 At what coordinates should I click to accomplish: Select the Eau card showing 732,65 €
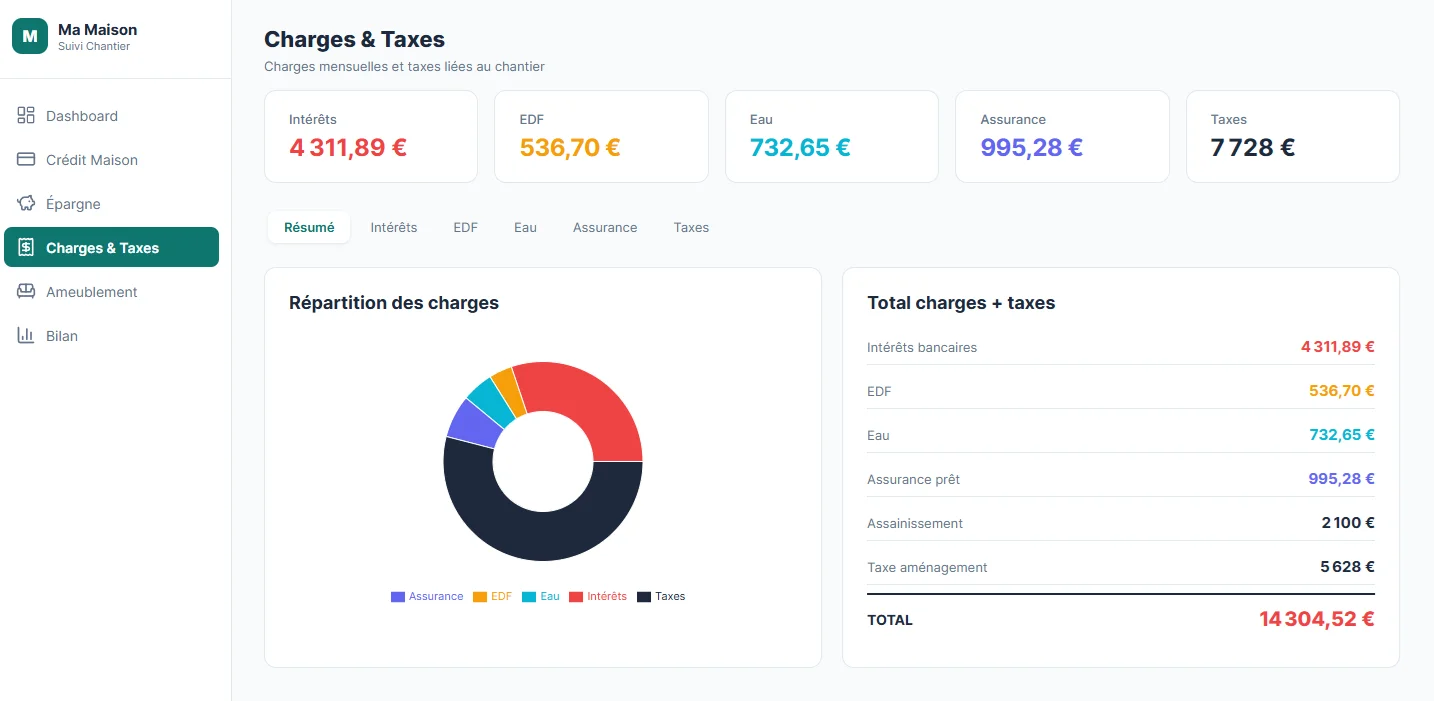pos(831,136)
